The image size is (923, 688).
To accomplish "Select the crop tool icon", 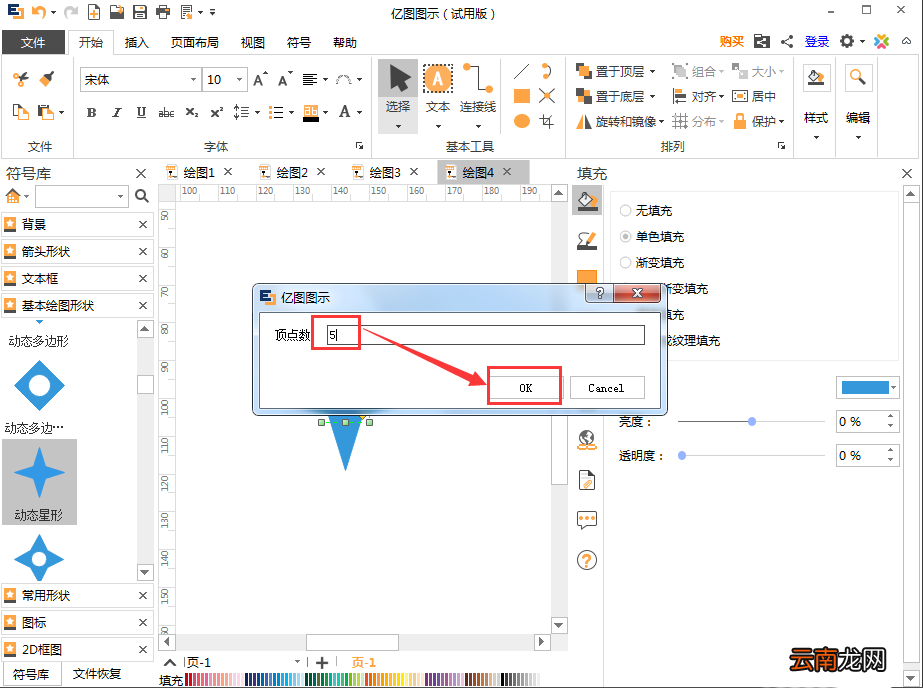I will (547, 121).
